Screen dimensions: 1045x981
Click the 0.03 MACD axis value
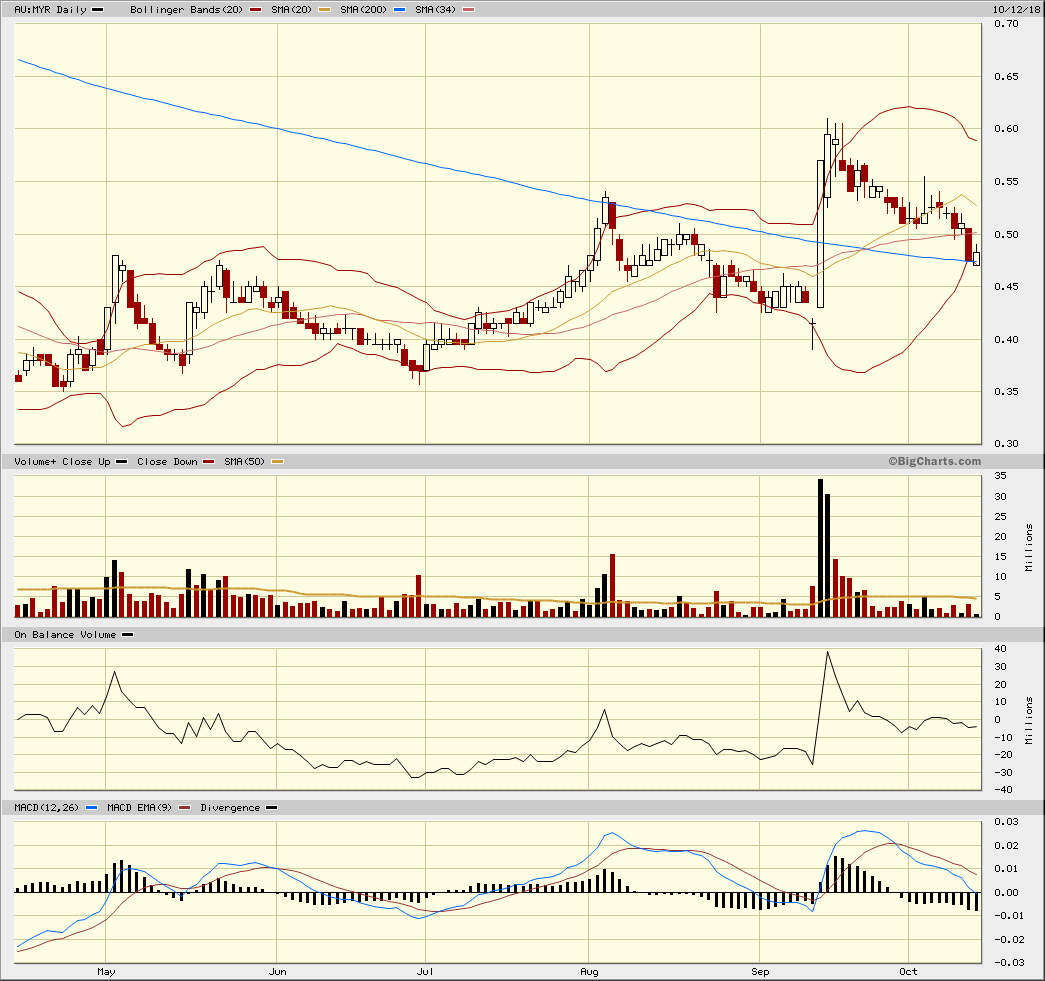point(1006,821)
